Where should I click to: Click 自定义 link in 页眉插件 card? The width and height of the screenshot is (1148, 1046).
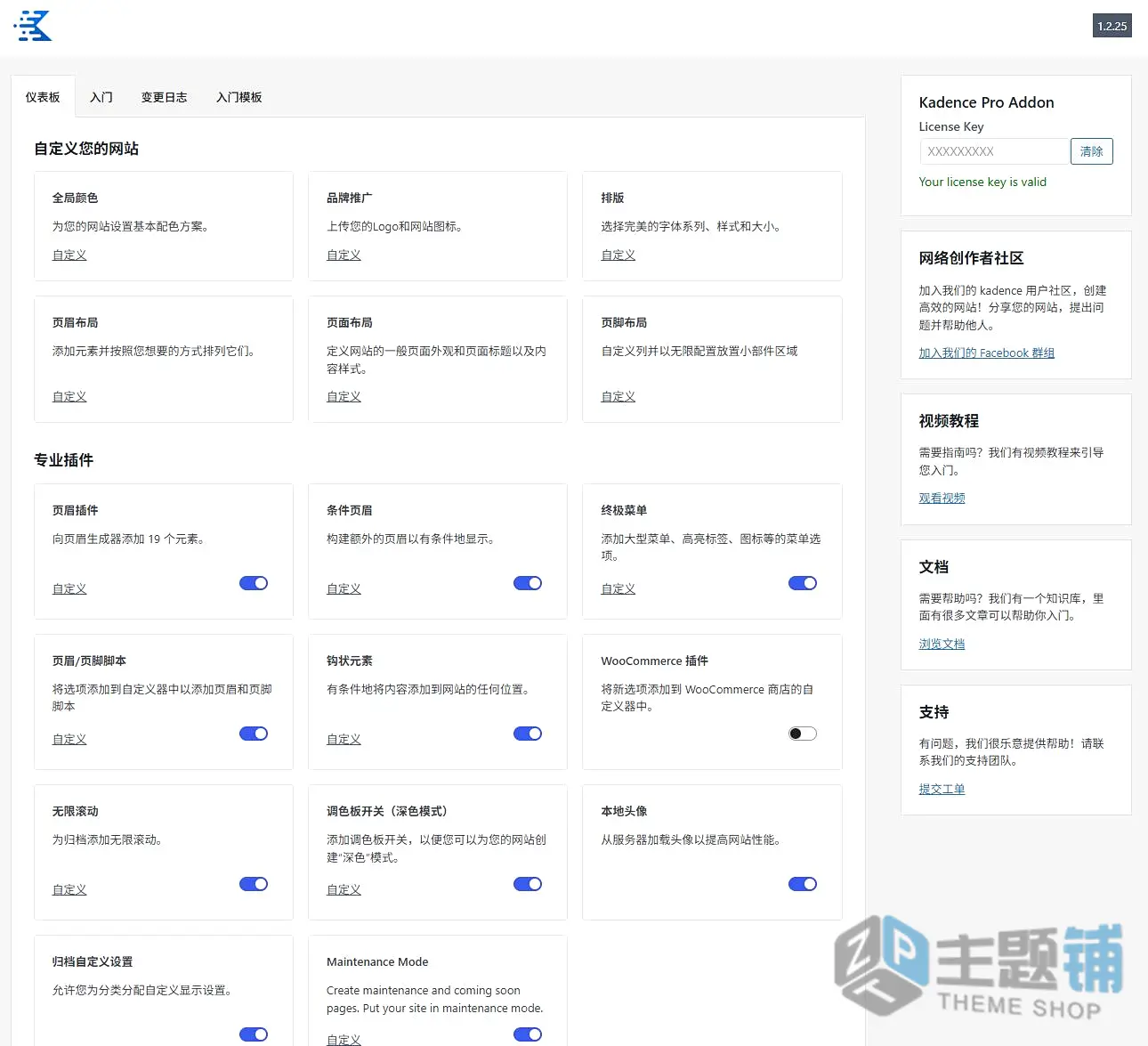[69, 588]
